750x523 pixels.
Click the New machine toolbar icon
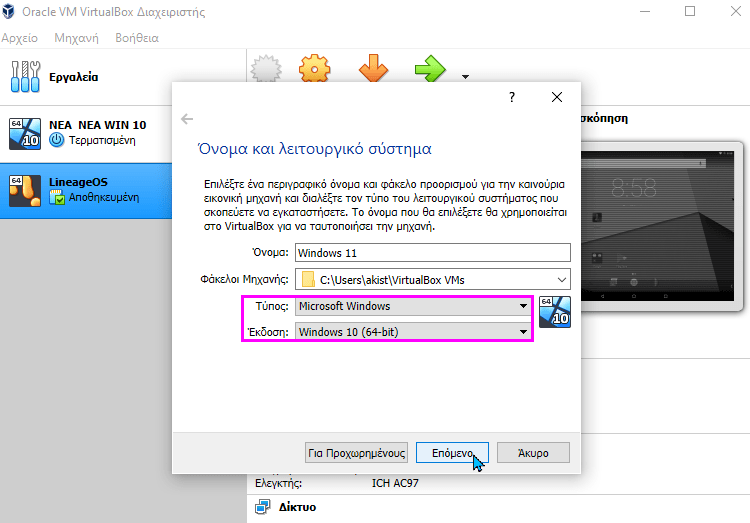click(264, 71)
